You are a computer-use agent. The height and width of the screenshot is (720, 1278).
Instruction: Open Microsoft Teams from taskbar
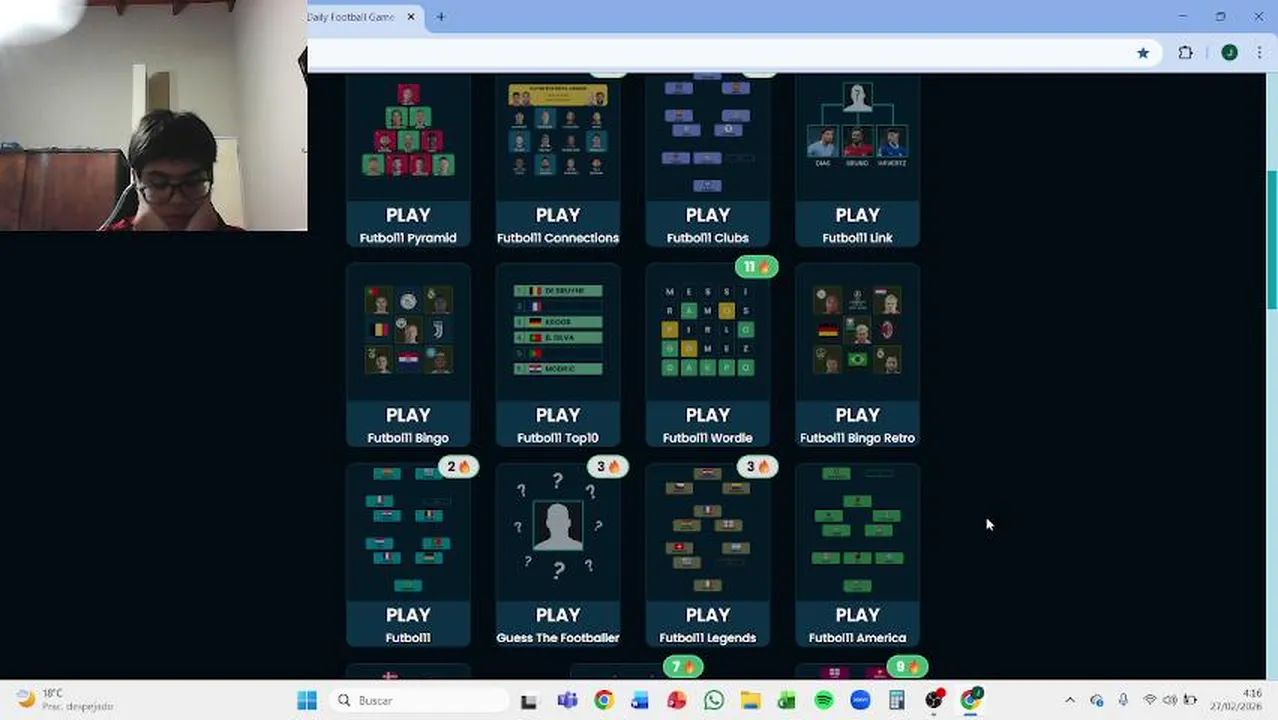tap(567, 700)
